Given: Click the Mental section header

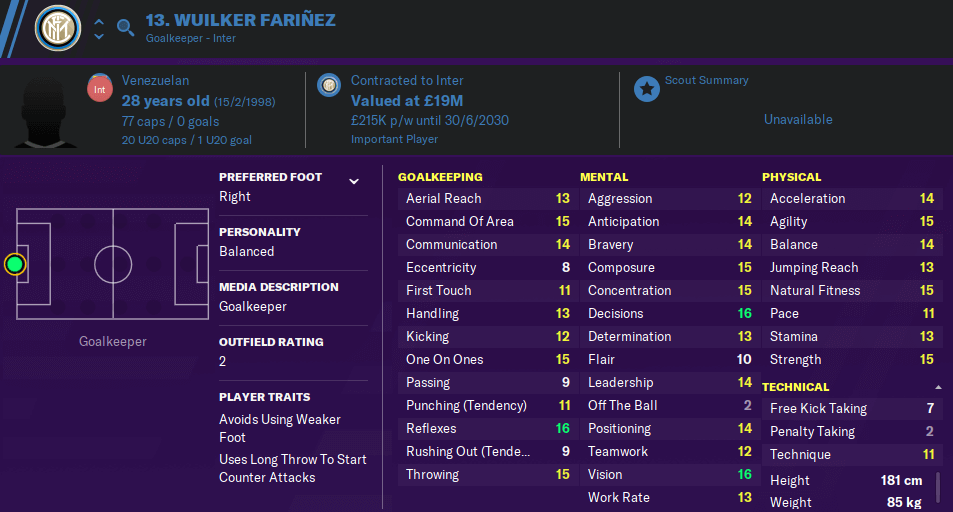Looking at the screenshot, I should coord(604,177).
